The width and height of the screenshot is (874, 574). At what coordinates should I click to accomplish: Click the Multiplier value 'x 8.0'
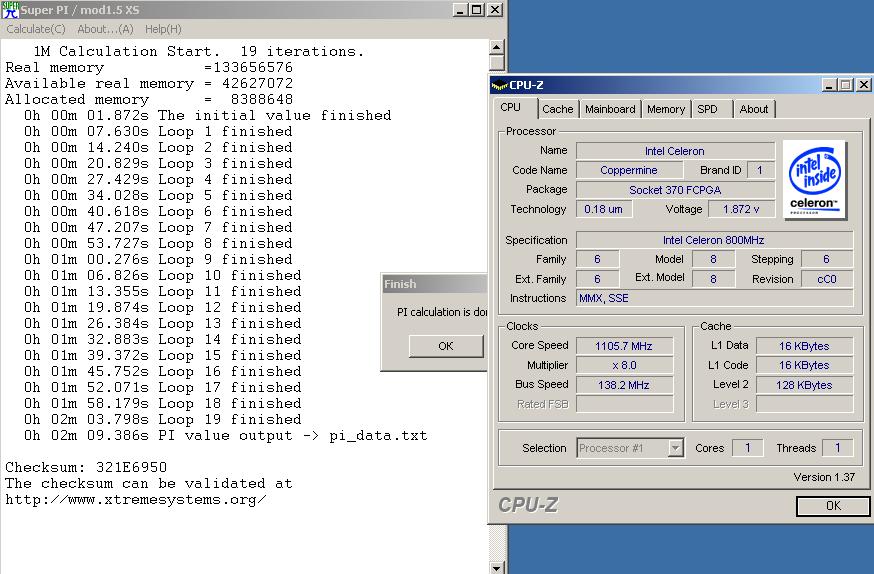pos(624,366)
